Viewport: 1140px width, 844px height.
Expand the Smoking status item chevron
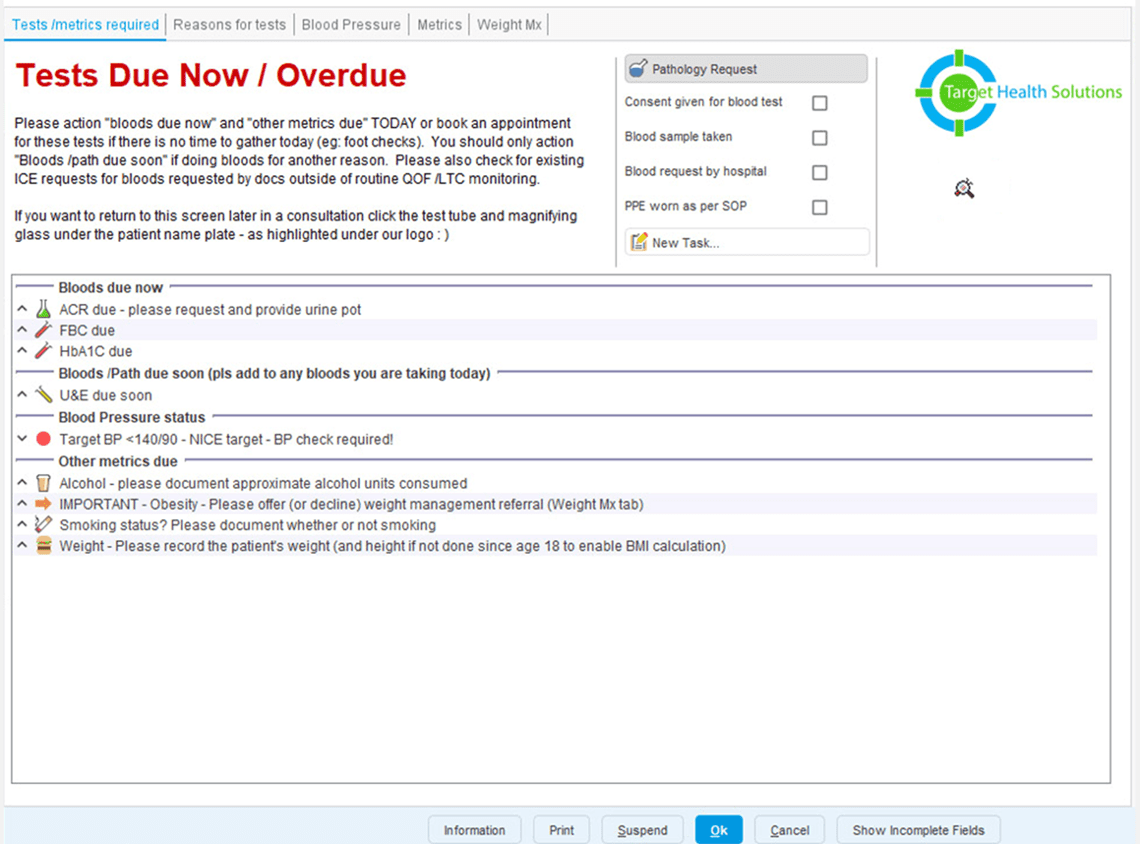pyautogui.click(x=21, y=524)
